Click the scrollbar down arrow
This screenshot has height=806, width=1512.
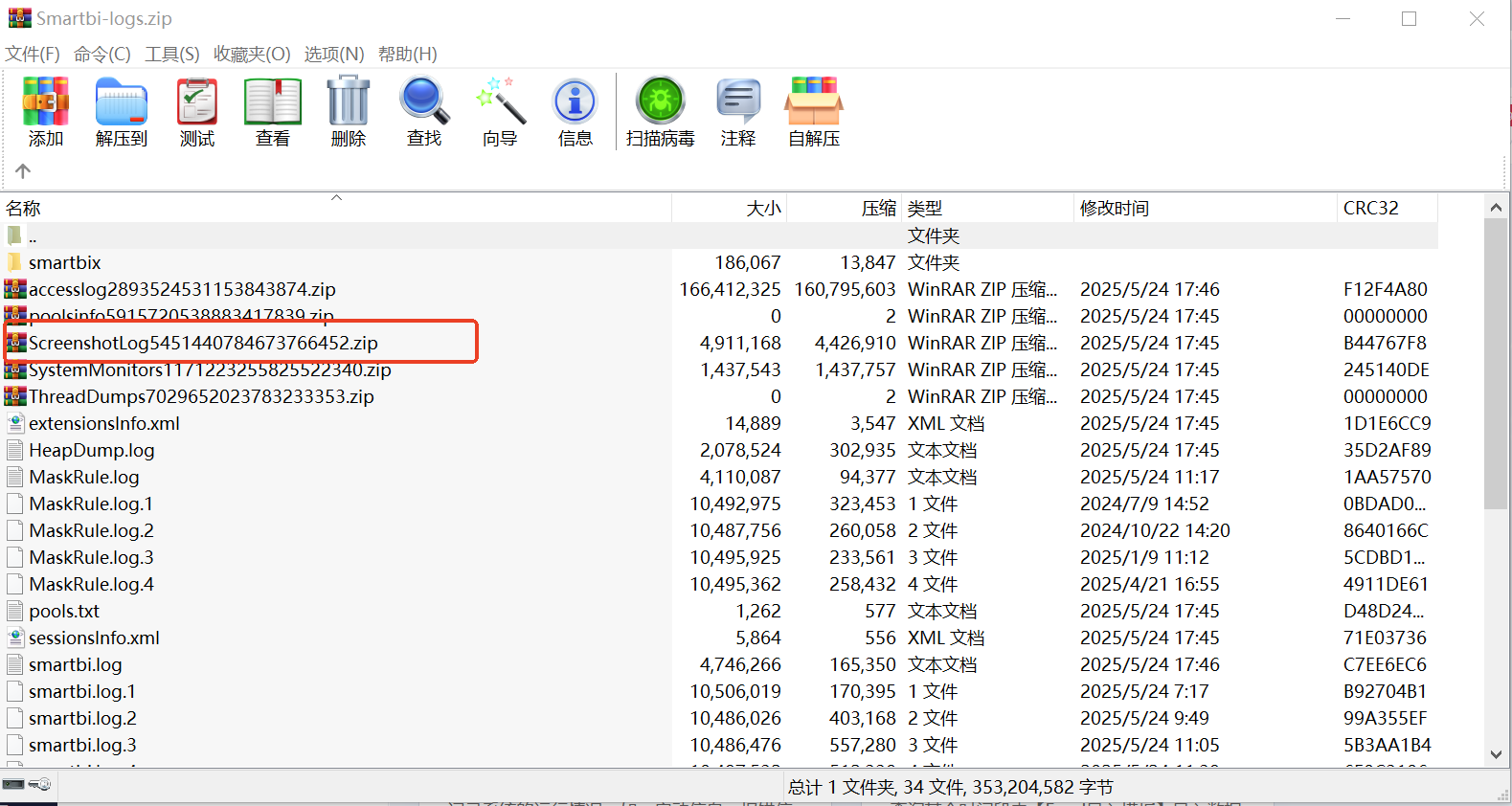point(1497,755)
